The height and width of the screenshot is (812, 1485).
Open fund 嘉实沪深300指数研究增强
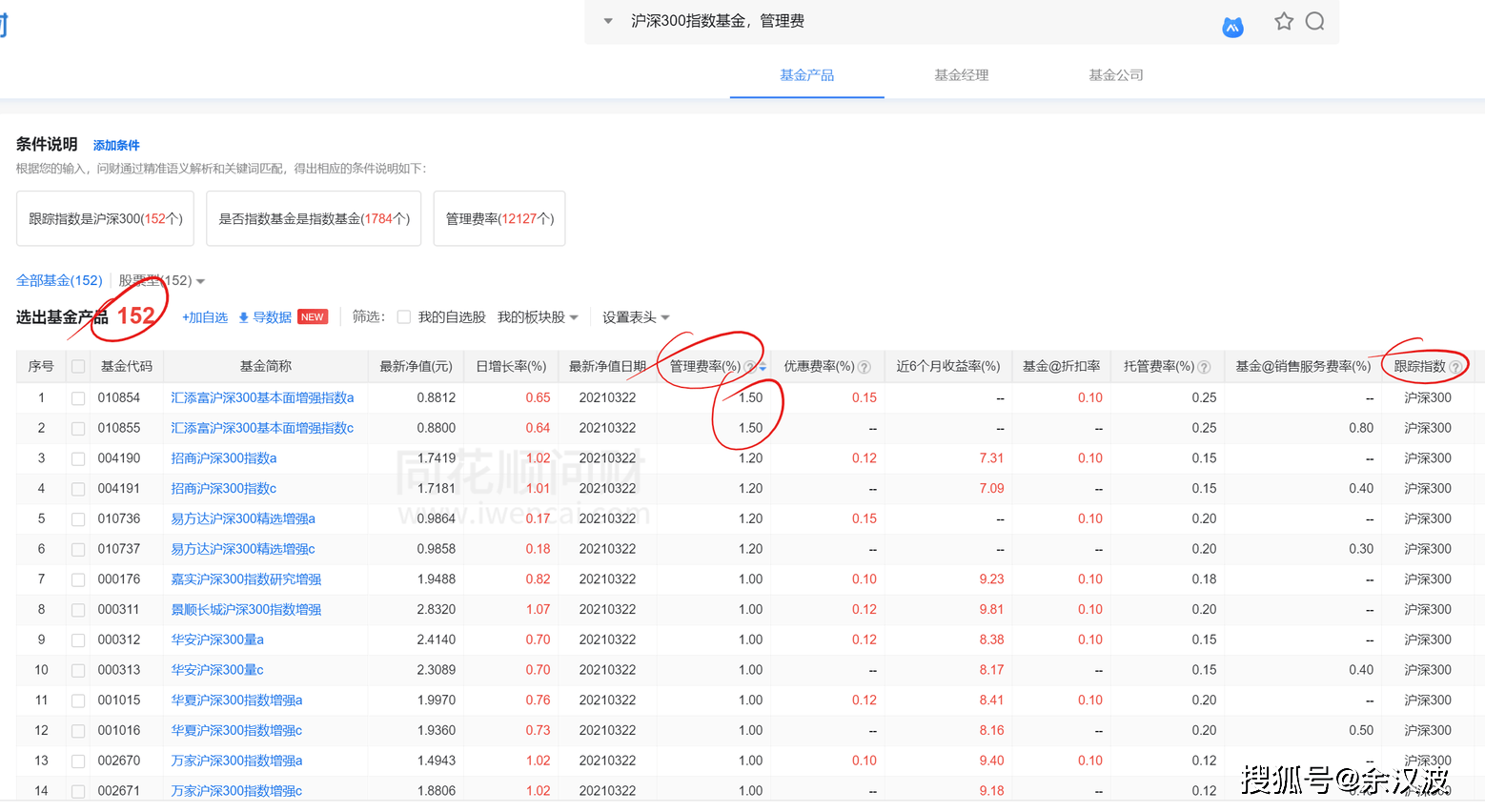246,579
